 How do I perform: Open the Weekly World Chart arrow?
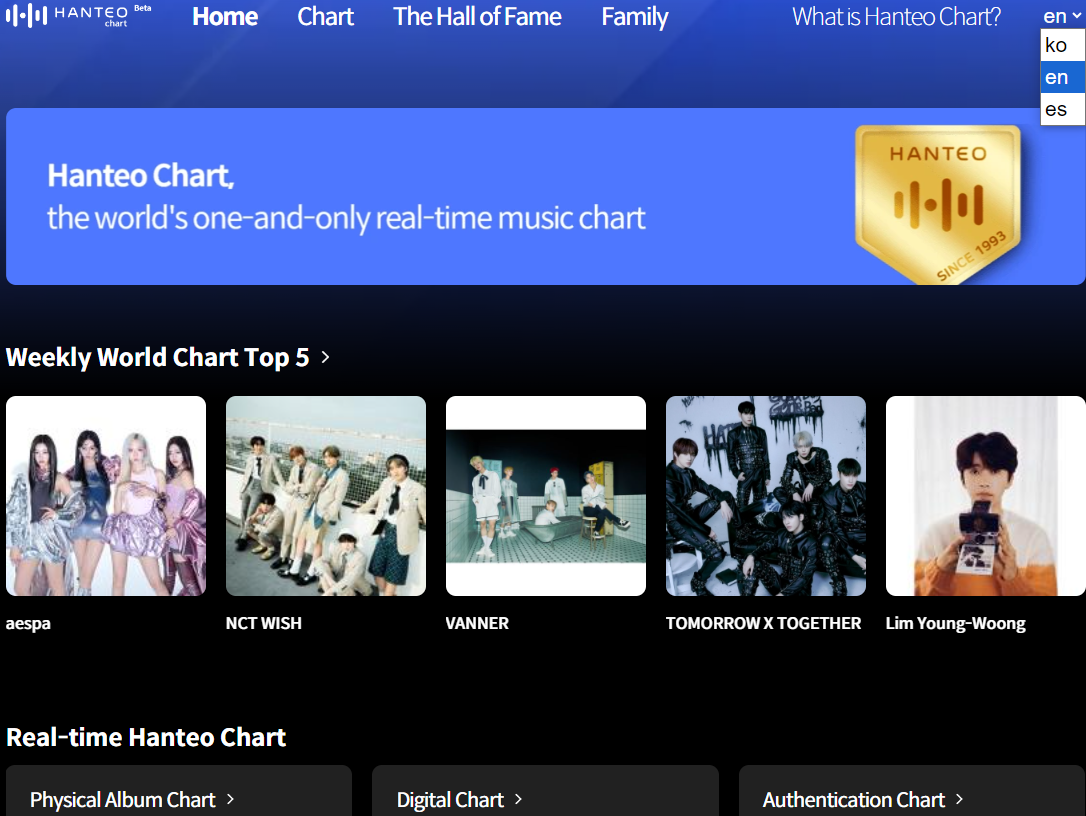click(325, 357)
